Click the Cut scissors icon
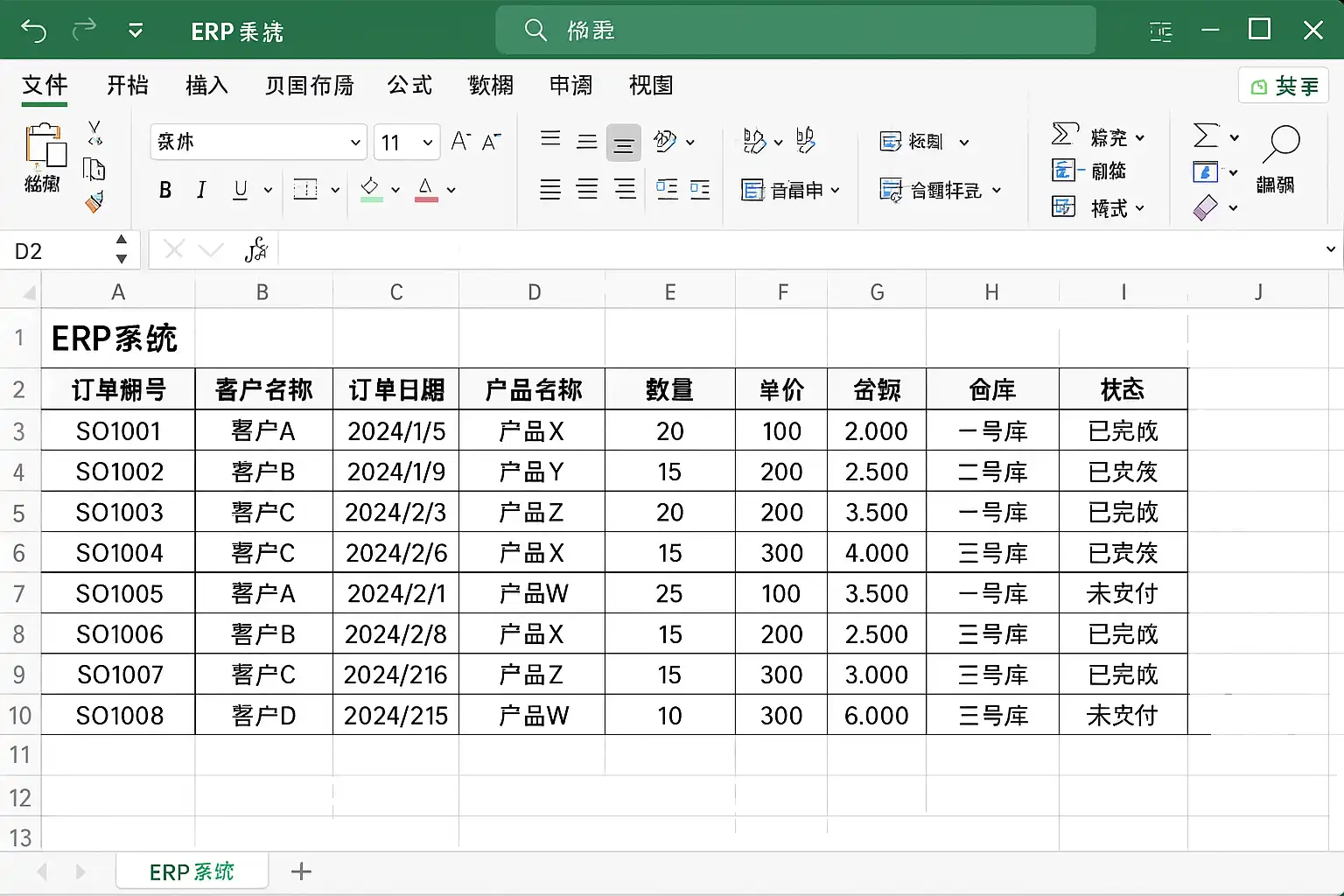Screen dimensions: 1344x896 pyautogui.click(x=94, y=133)
